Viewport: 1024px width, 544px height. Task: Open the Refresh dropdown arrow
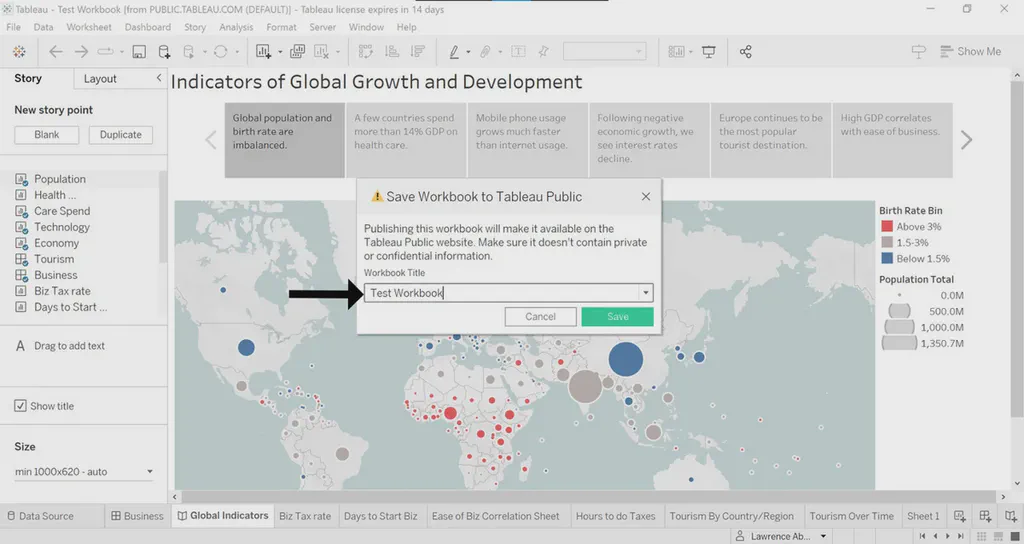point(237,52)
